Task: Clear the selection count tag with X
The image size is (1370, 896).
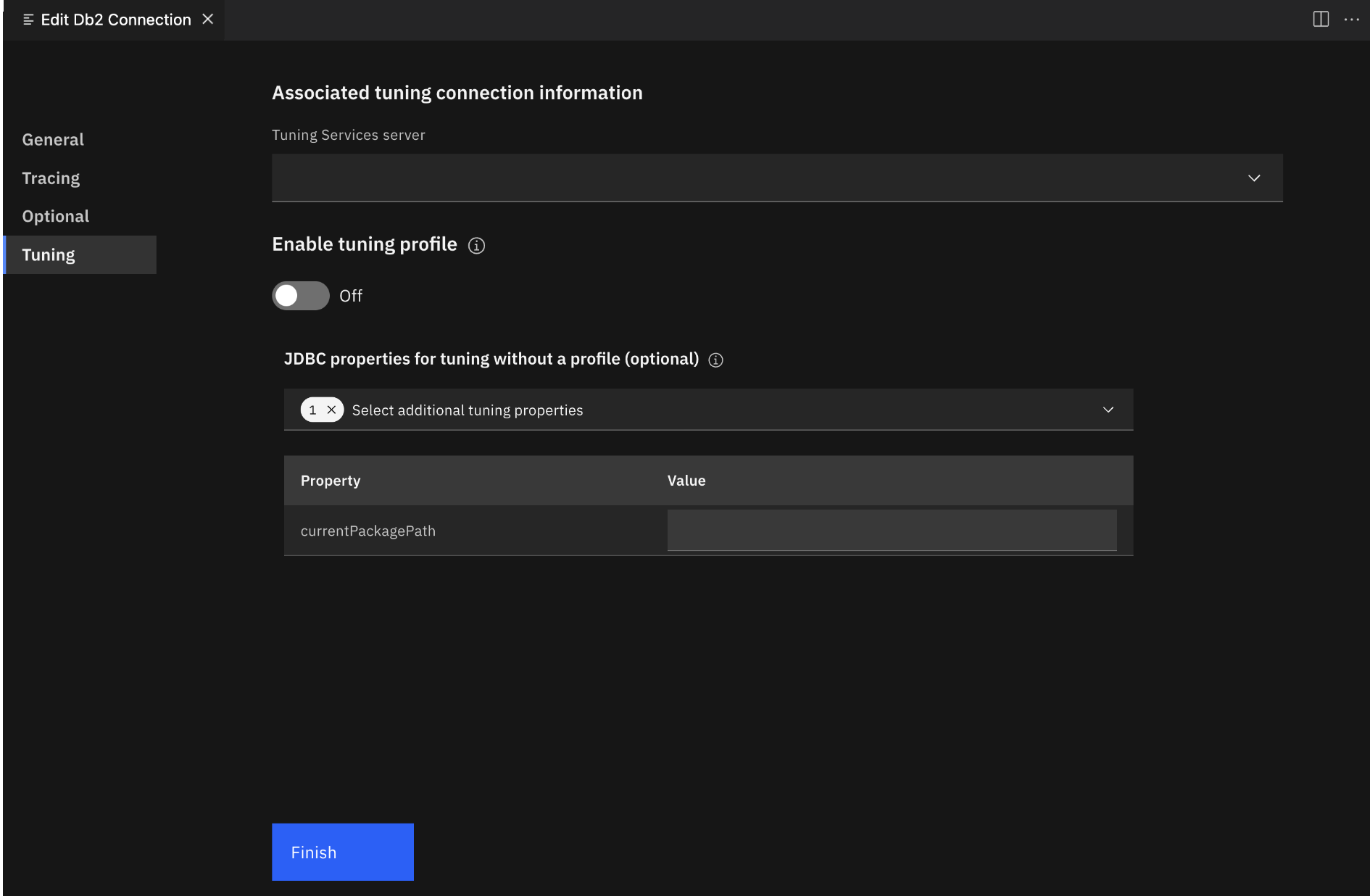Action: [x=331, y=410]
